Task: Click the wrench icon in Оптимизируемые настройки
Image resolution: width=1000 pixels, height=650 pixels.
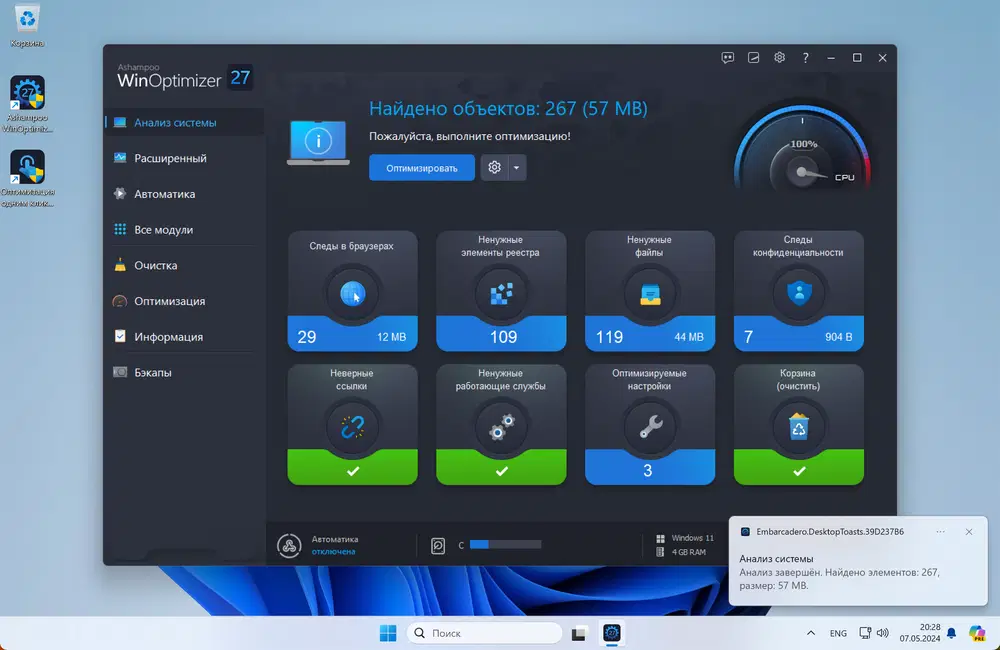Action: point(651,427)
